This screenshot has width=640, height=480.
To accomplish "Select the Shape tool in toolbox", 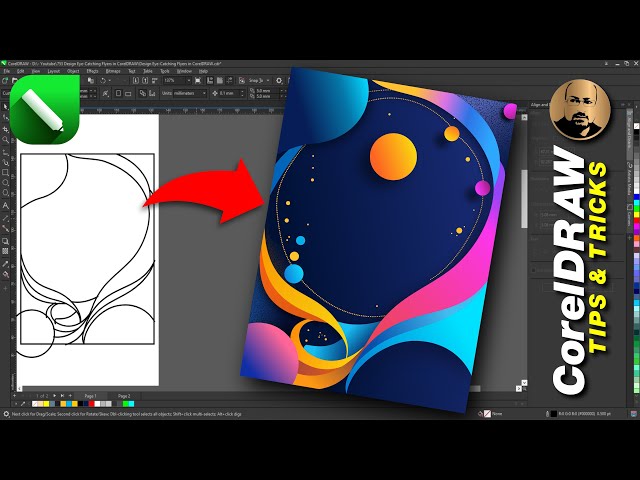I will coord(5,118).
